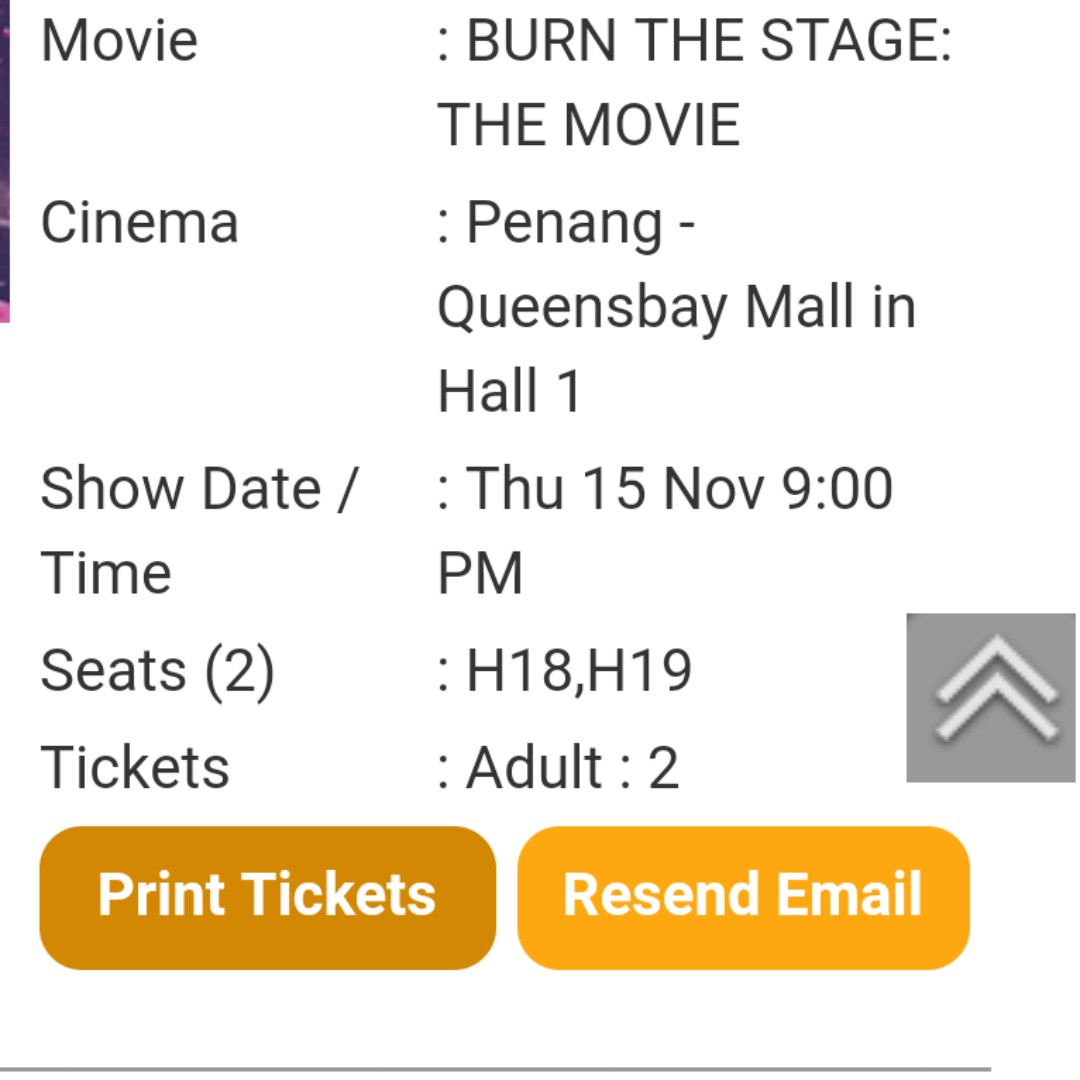Screen dimensions: 1080x1080
Task: Click the Time label text
Action: tap(106, 574)
